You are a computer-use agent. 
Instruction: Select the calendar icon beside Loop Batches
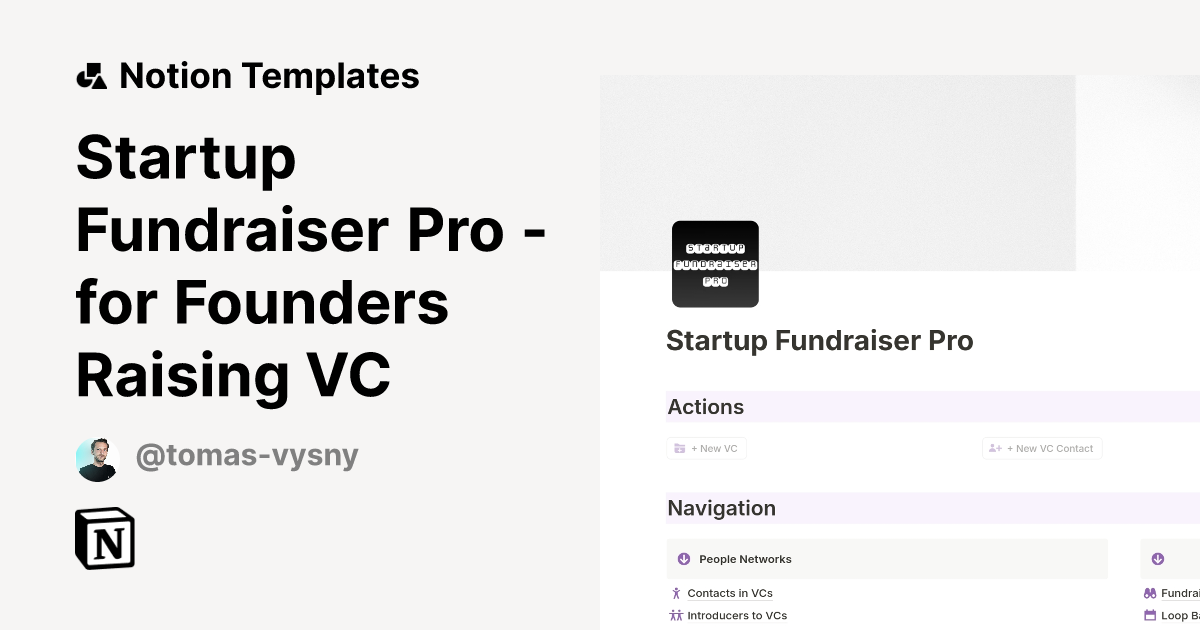pyautogui.click(x=1150, y=615)
